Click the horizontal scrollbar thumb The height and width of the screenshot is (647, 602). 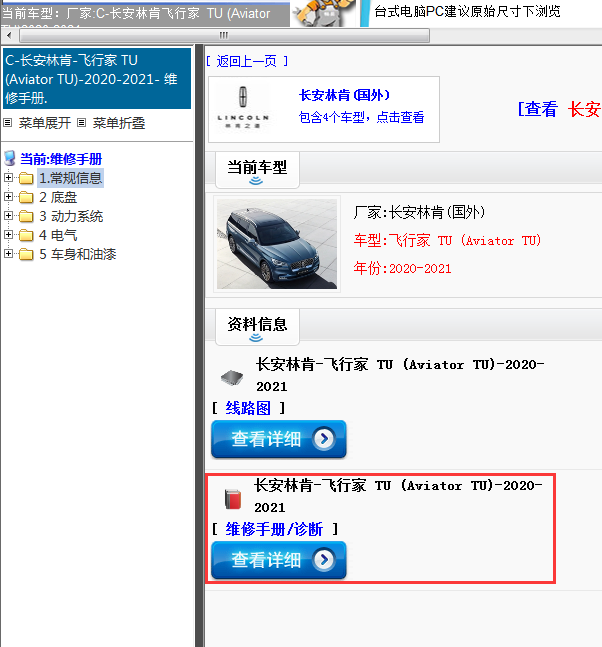(x=224, y=35)
